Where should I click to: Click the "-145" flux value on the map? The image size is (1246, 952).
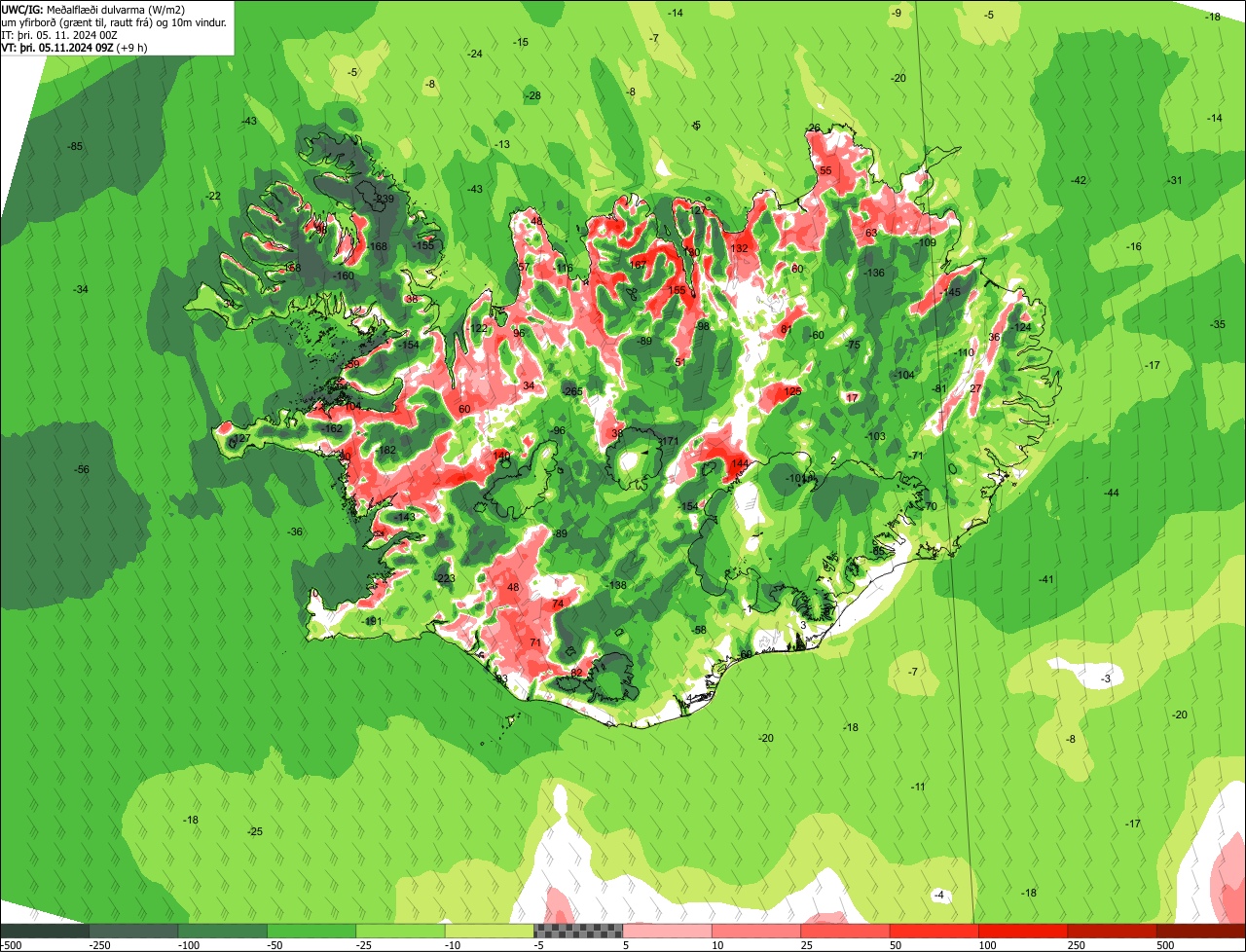(950, 292)
